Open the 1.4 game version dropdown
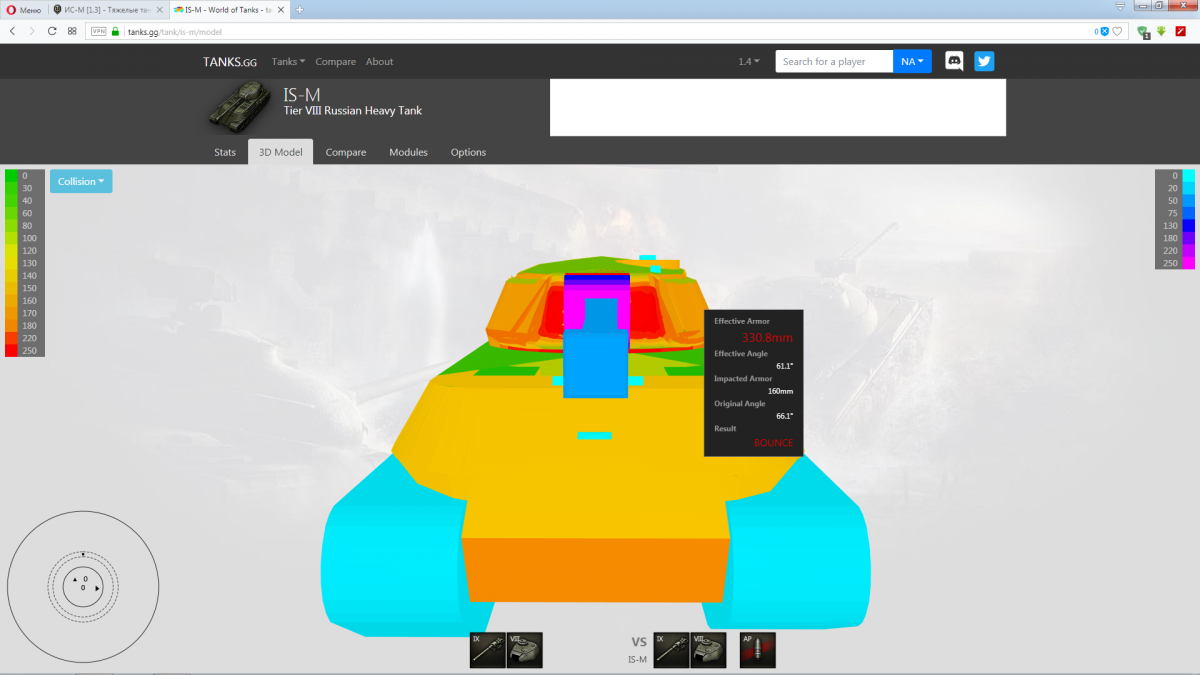Screen dimensions: 1200x675 [x=749, y=61]
